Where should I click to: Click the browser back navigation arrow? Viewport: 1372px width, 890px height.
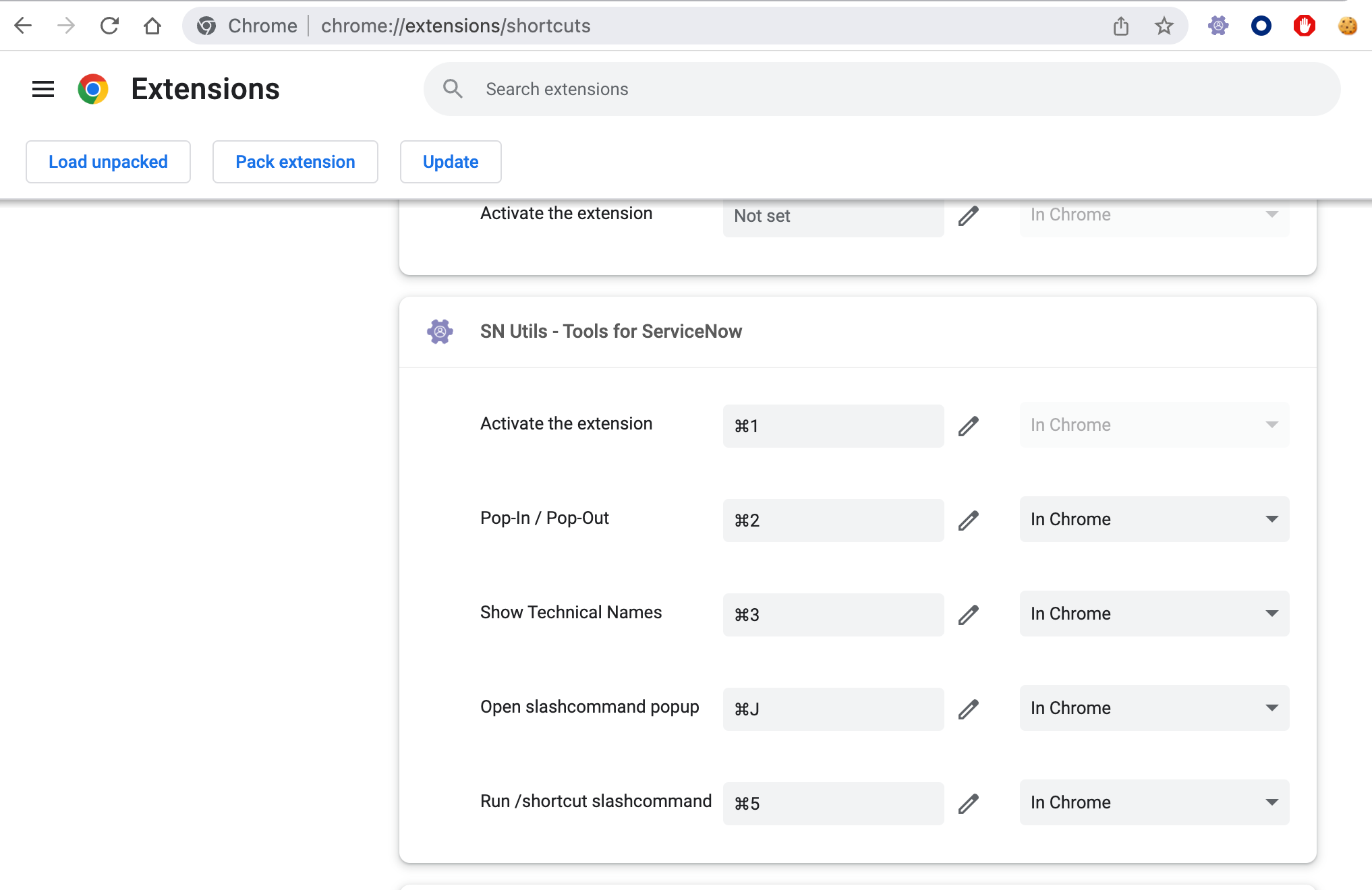[x=22, y=26]
